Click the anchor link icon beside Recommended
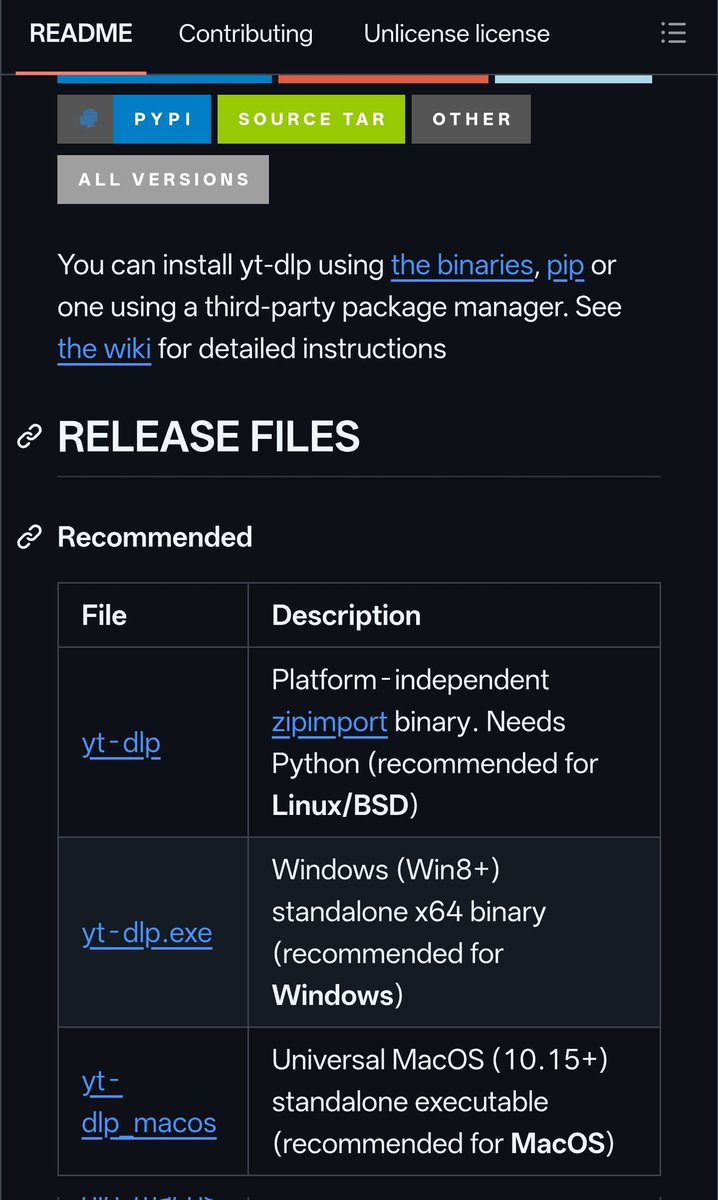 (30, 537)
